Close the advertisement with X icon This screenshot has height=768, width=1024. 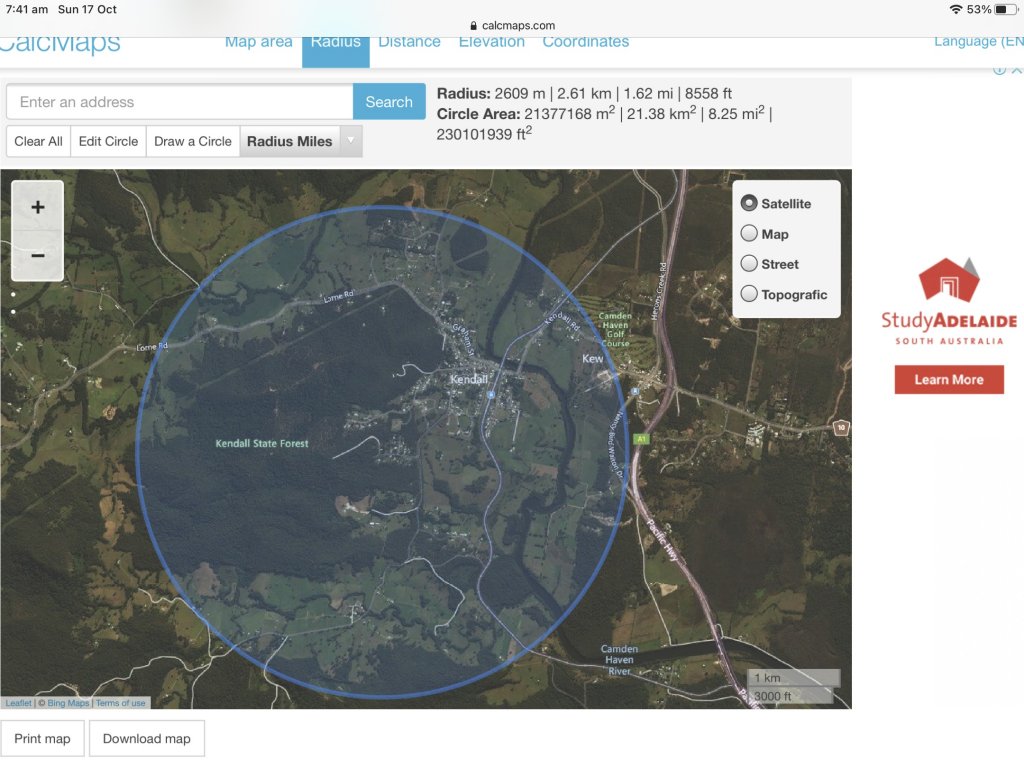pyautogui.click(x=1016, y=69)
